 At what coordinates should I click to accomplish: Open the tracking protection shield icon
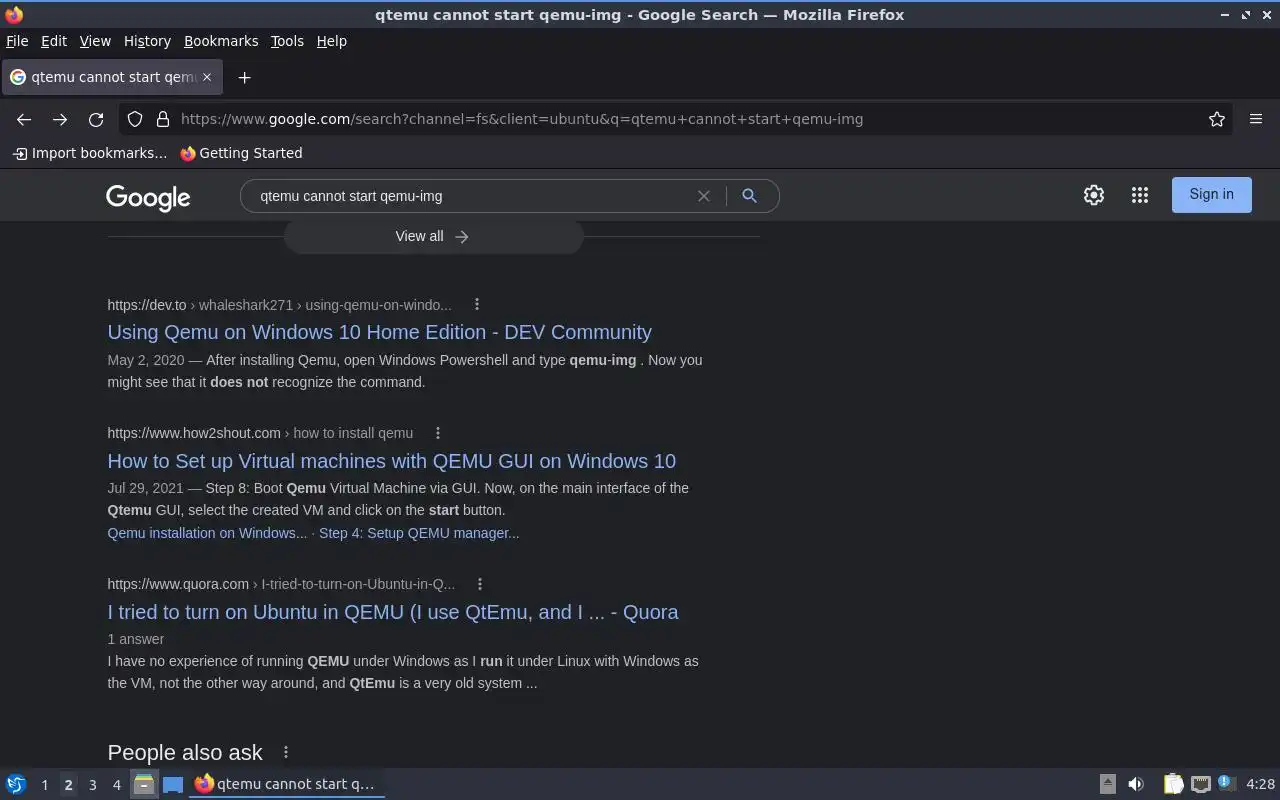tap(135, 119)
